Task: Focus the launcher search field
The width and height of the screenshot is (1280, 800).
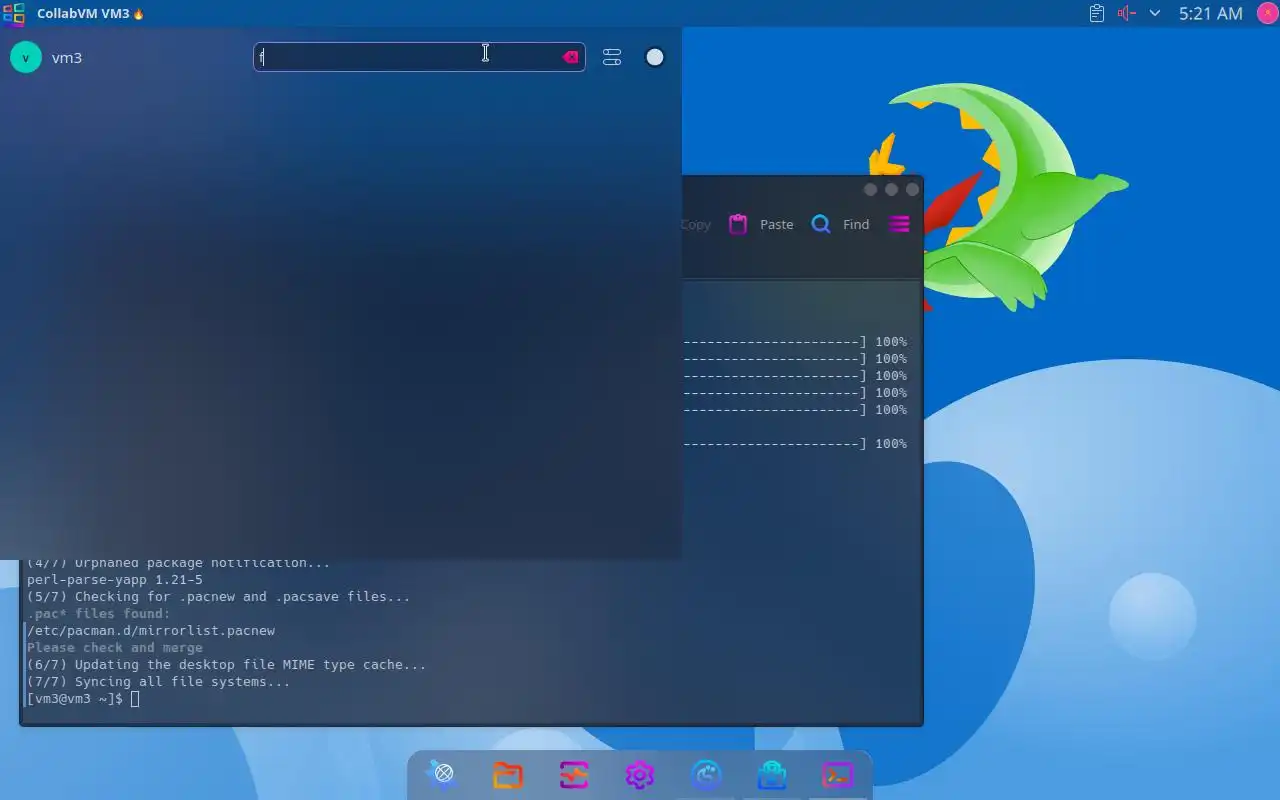Action: 419,57
